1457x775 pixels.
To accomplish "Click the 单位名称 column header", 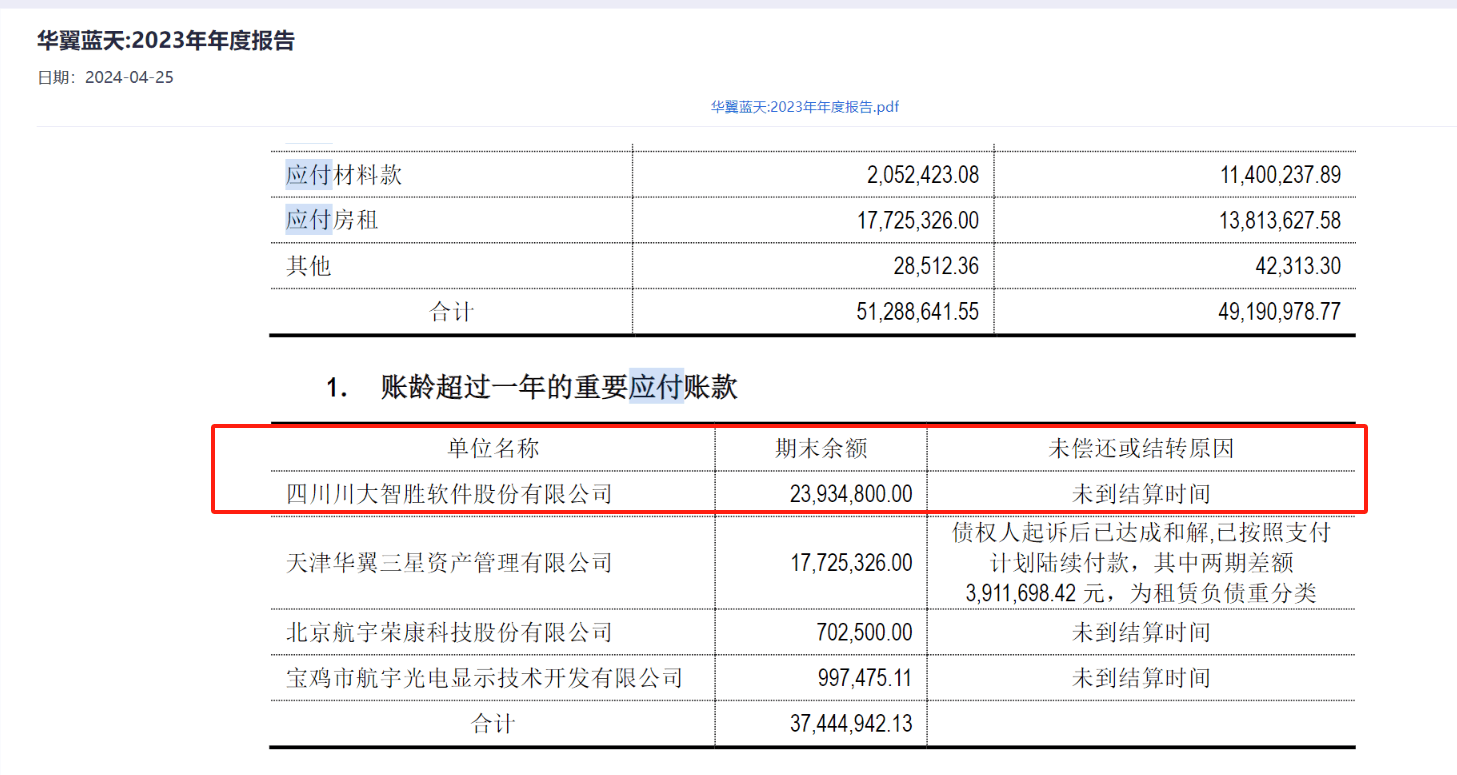I will [x=493, y=448].
